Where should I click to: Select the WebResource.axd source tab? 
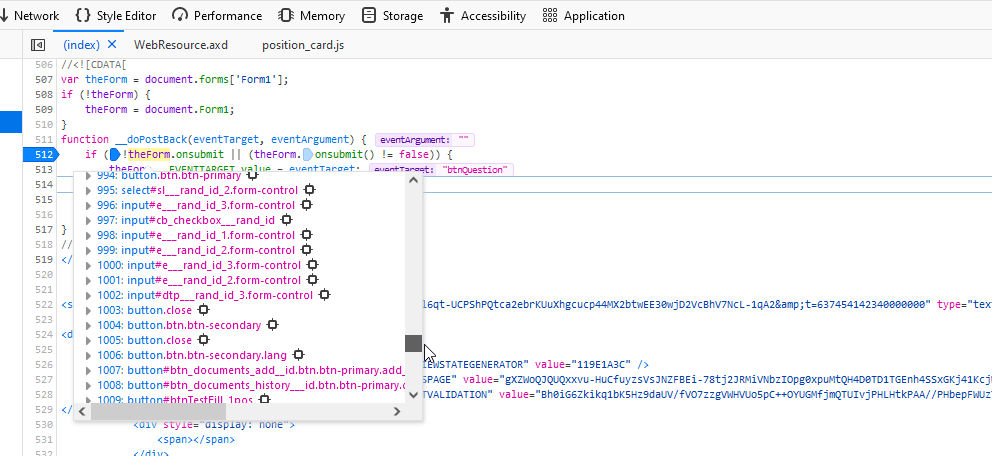[x=181, y=45]
